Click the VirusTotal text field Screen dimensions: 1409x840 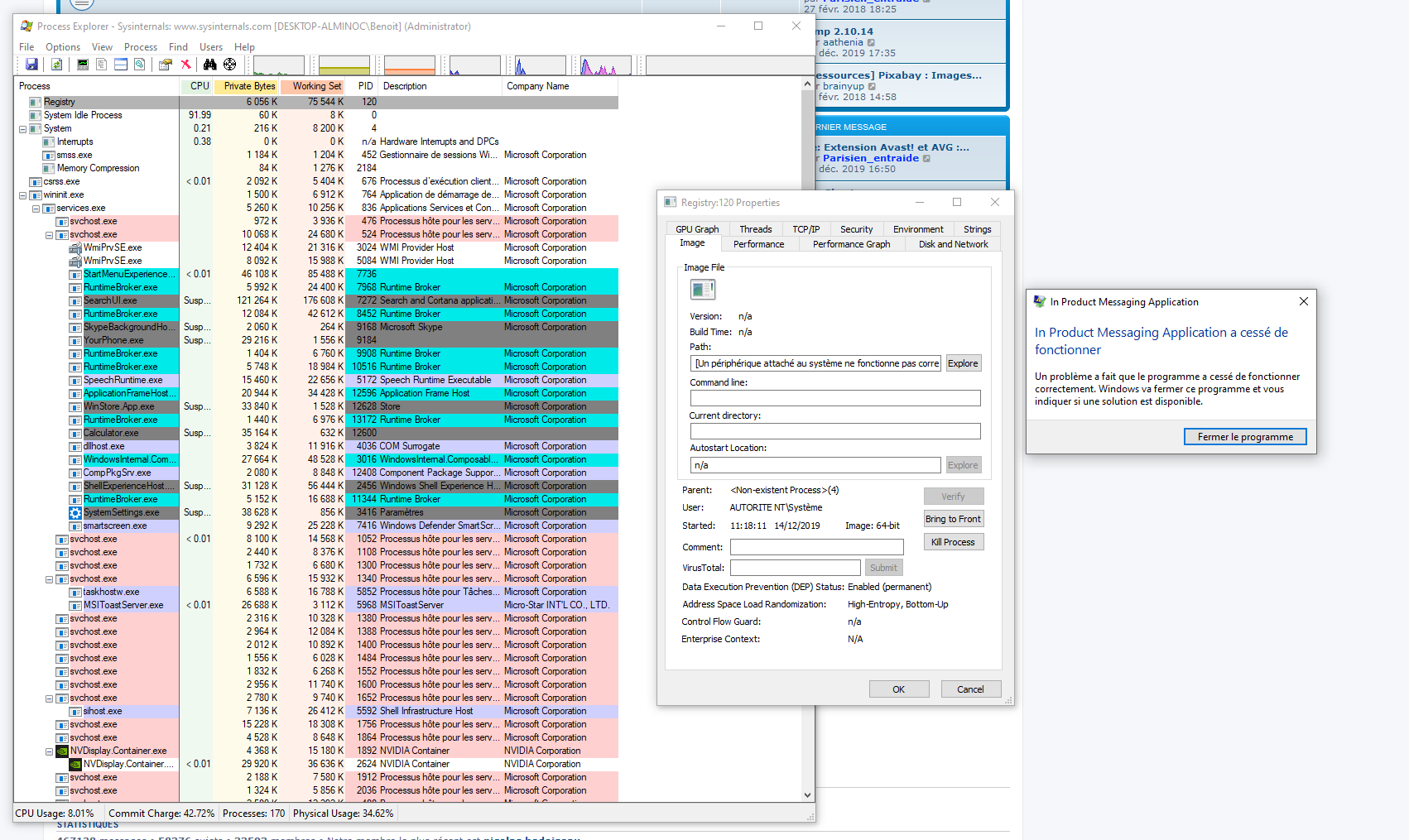pyautogui.click(x=796, y=568)
